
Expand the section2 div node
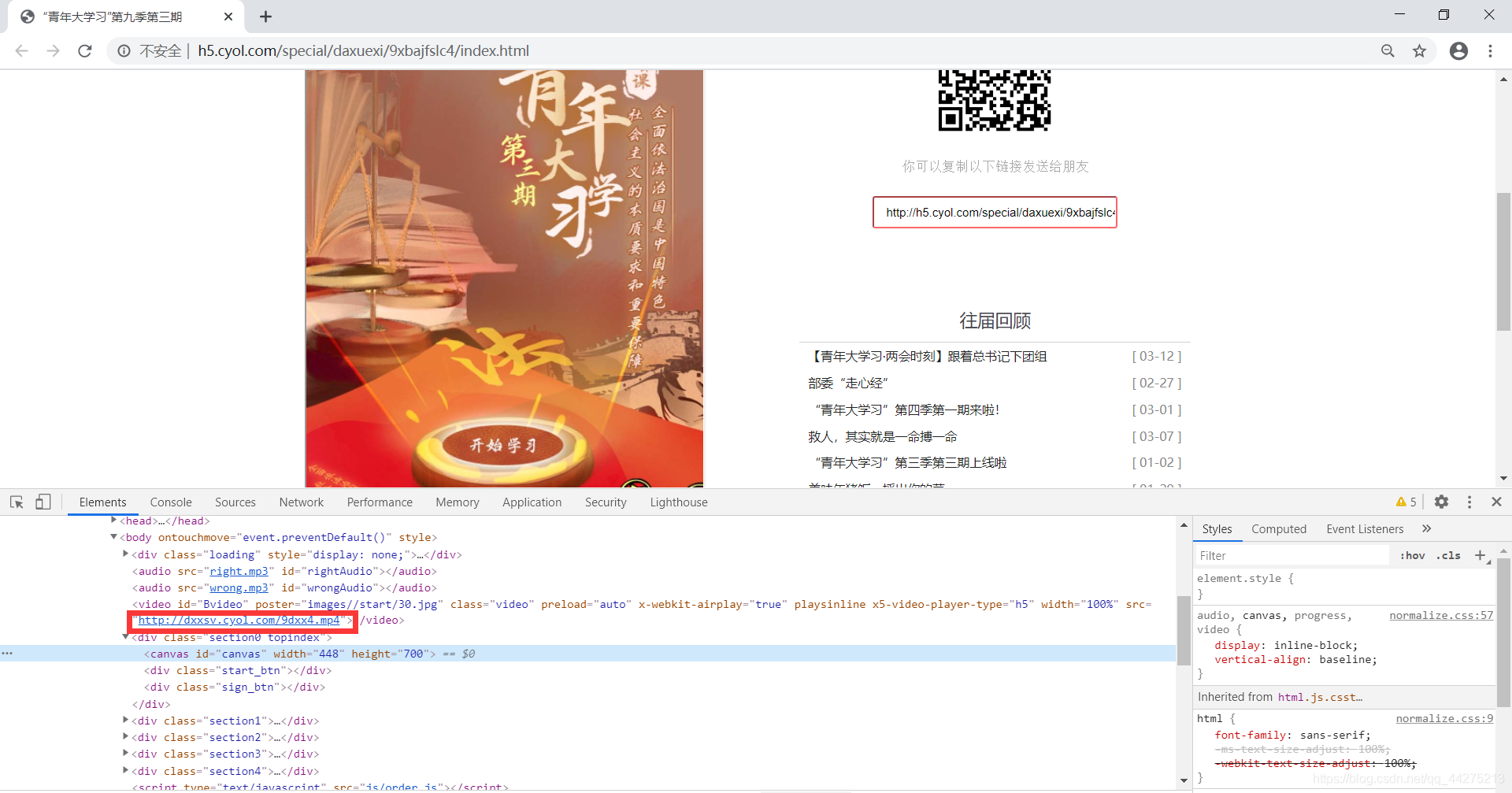126,737
